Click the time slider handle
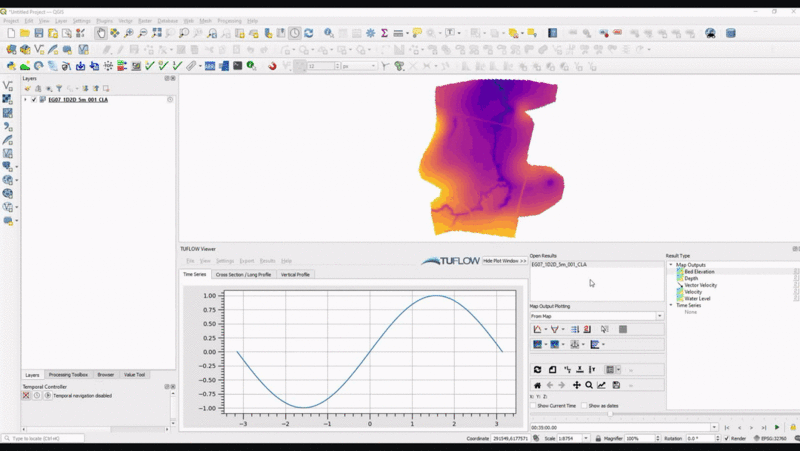 tap(611, 414)
